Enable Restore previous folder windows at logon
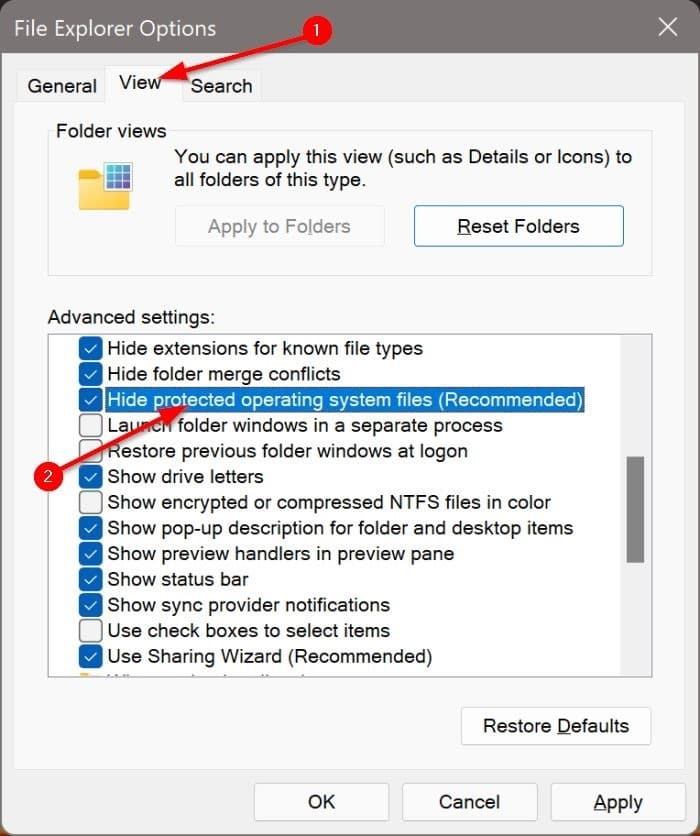Image resolution: width=700 pixels, height=836 pixels. (90, 451)
